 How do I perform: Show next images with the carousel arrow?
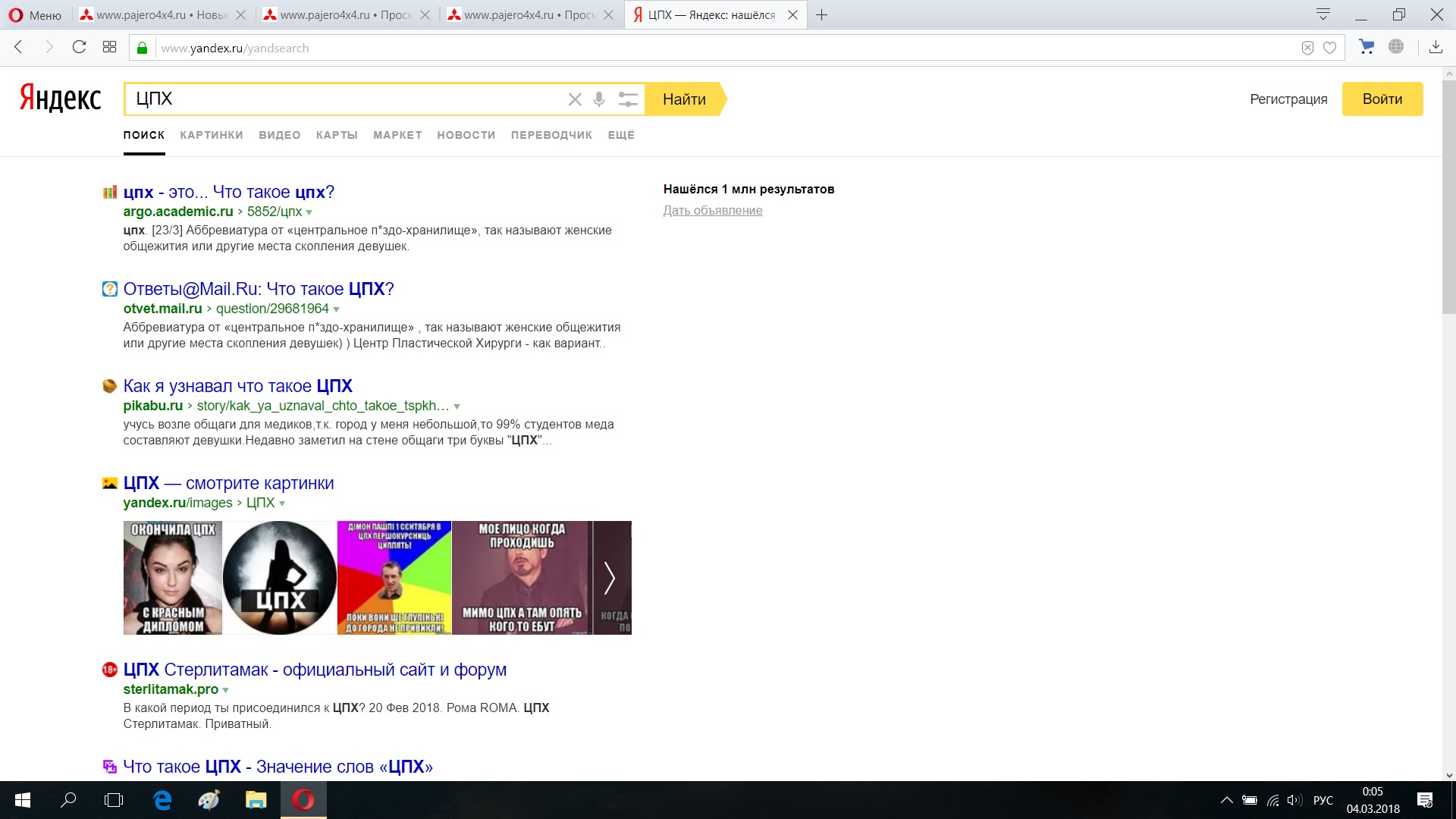610,578
